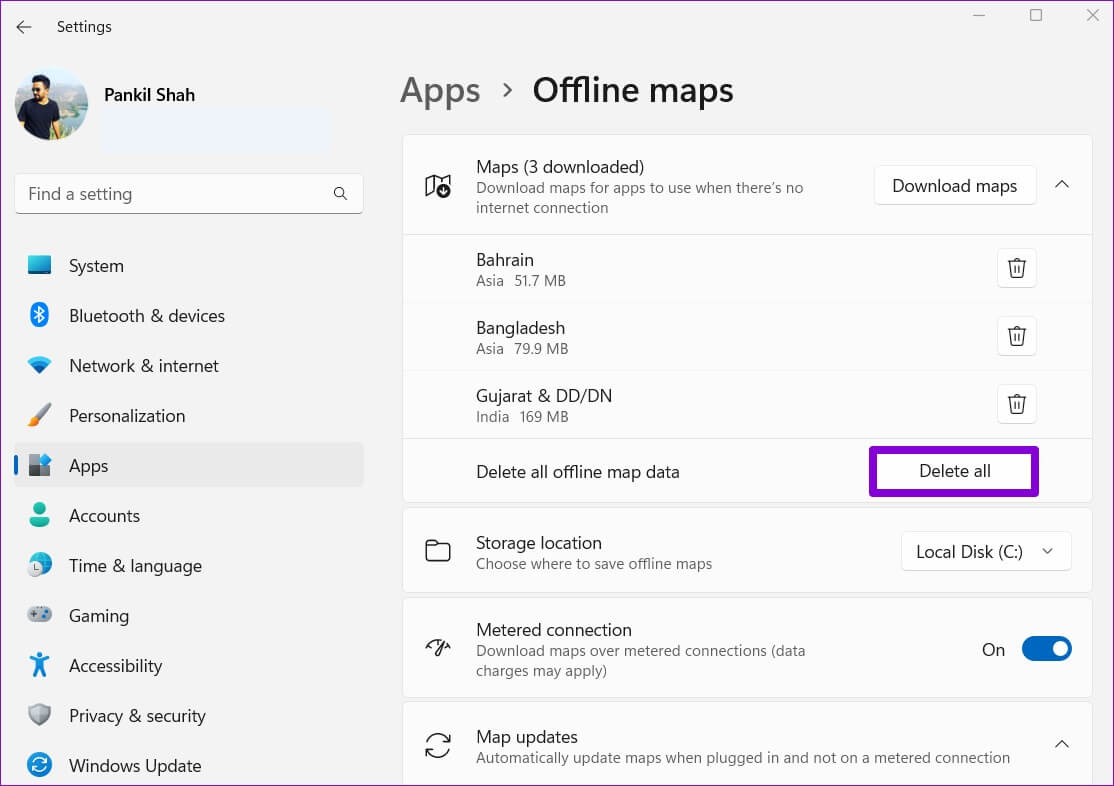This screenshot has height=786, width=1114.
Task: Go to Network & internet
Action: pos(143,366)
